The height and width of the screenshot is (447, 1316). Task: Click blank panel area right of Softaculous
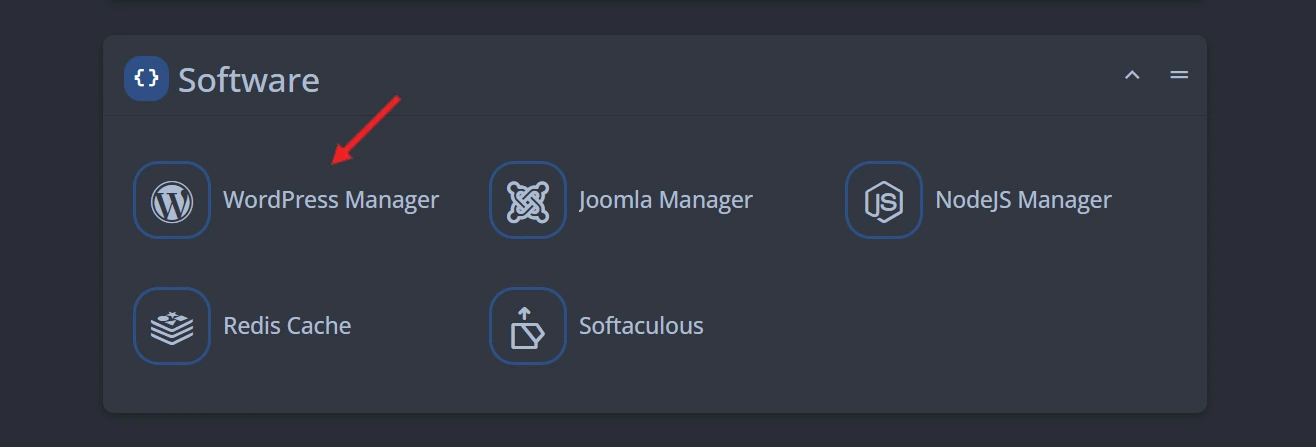point(950,326)
